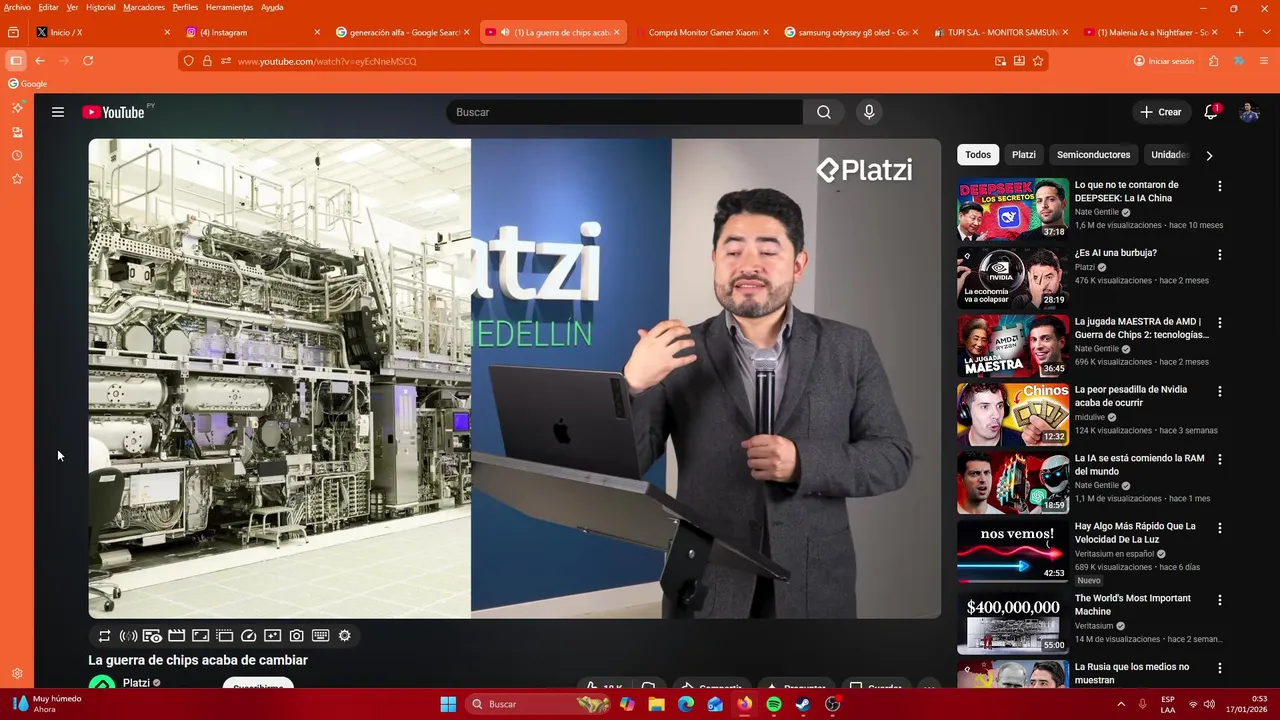Open the YouTube guide hamburger menu
Screen dimensions: 1280x720
(x=58, y=112)
